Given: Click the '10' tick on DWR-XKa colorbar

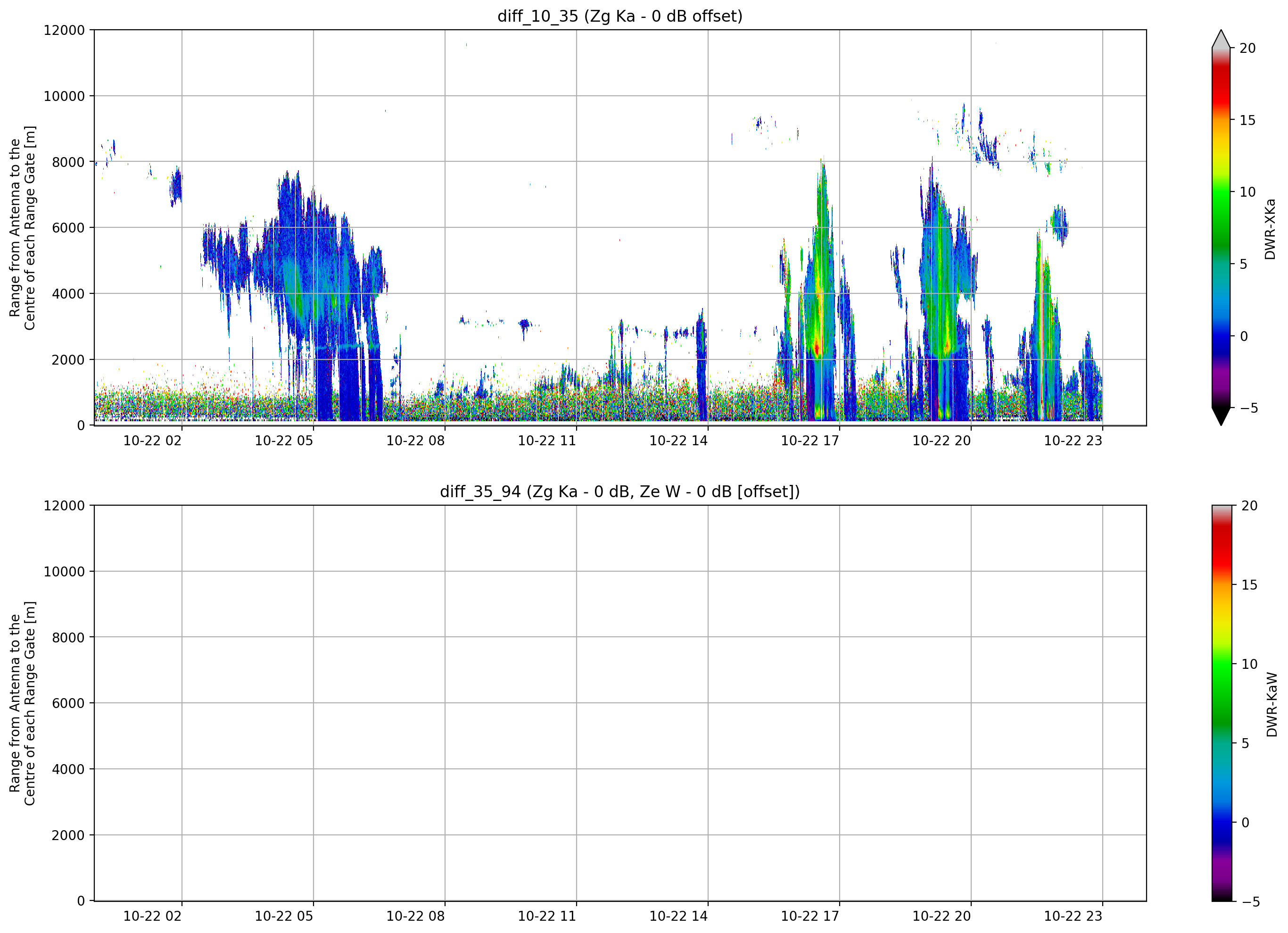Looking at the screenshot, I should click(1247, 192).
